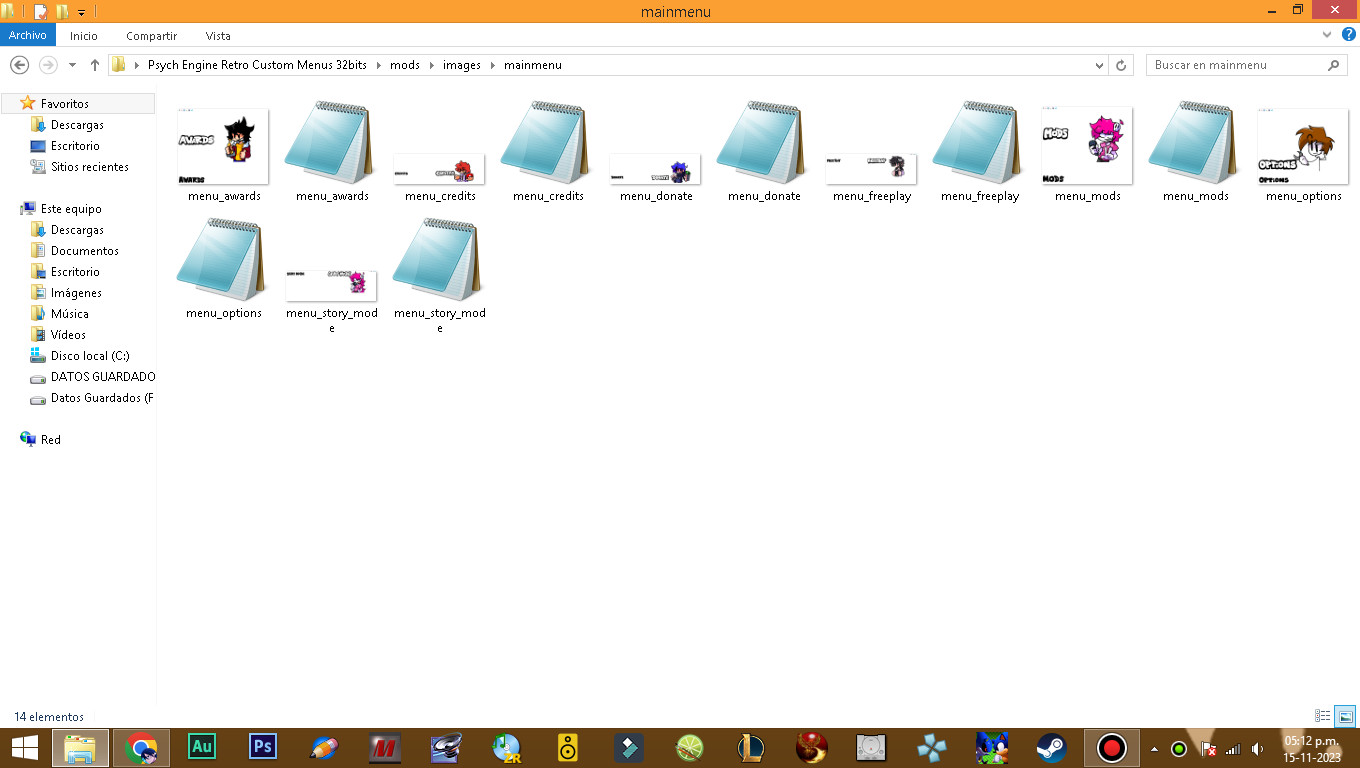Open Photoshop from the taskbar
This screenshot has height=768, width=1360.
pos(263,747)
